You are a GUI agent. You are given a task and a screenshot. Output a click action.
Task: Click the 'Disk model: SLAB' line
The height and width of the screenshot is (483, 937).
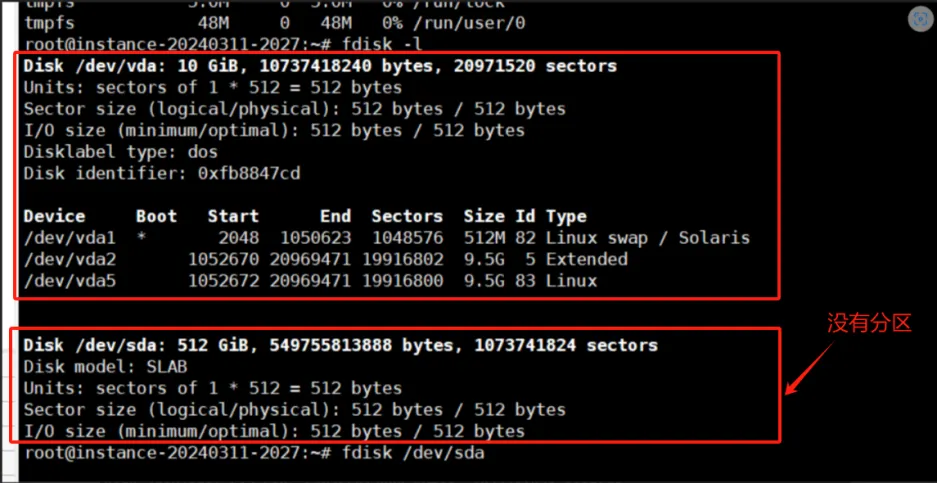point(105,366)
